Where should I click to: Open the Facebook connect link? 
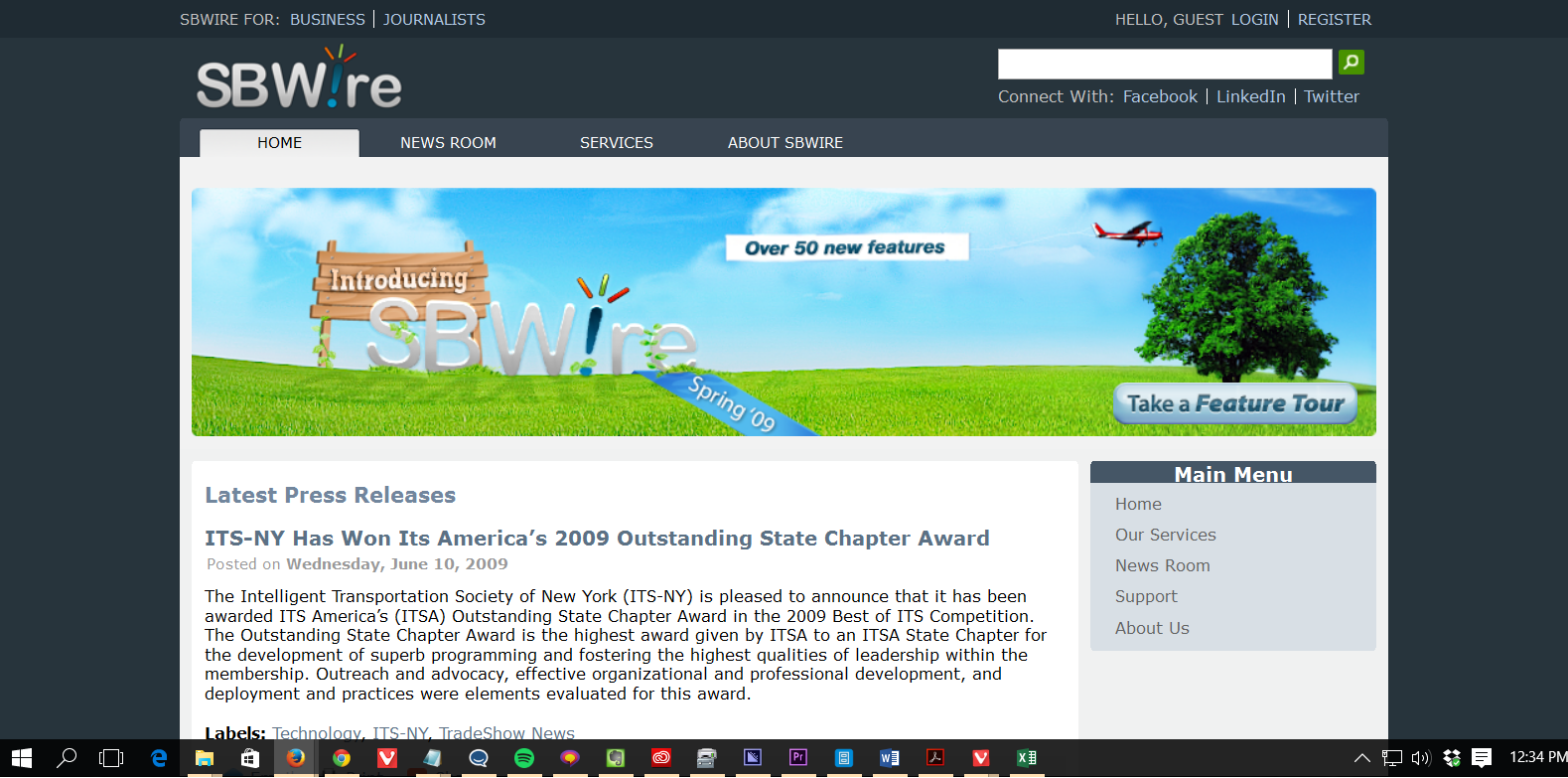point(1160,96)
